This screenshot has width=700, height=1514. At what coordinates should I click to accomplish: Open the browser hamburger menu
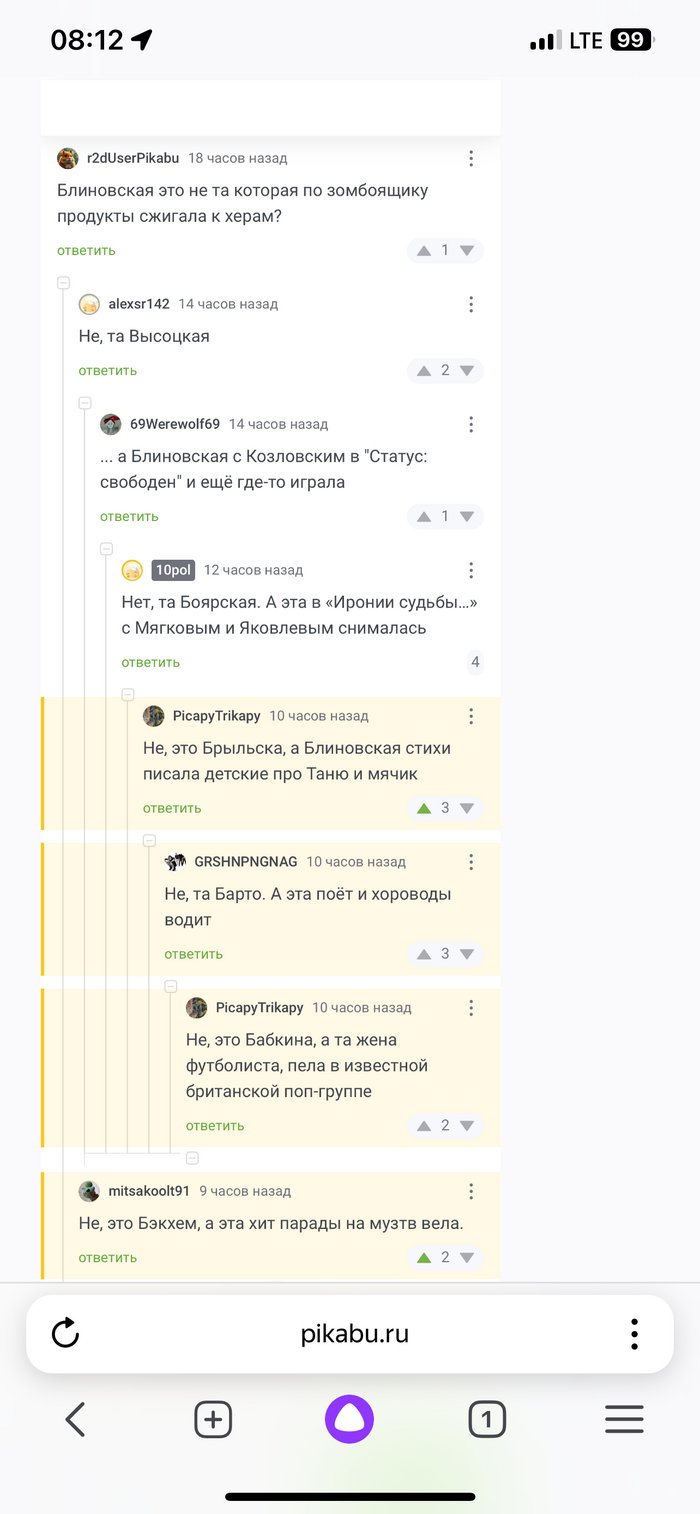point(624,1419)
